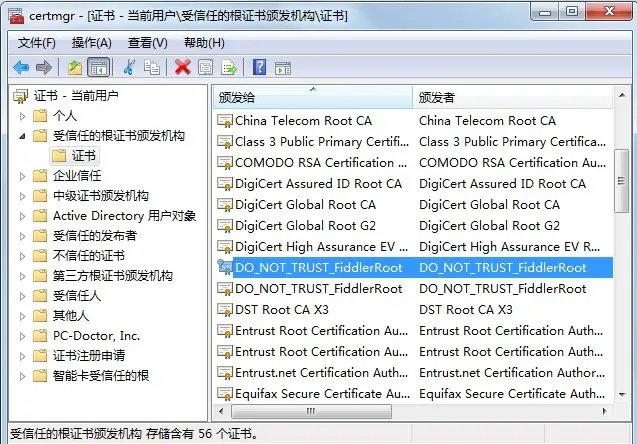Open the 查看(V) menu
637x444 pixels.
147,43
